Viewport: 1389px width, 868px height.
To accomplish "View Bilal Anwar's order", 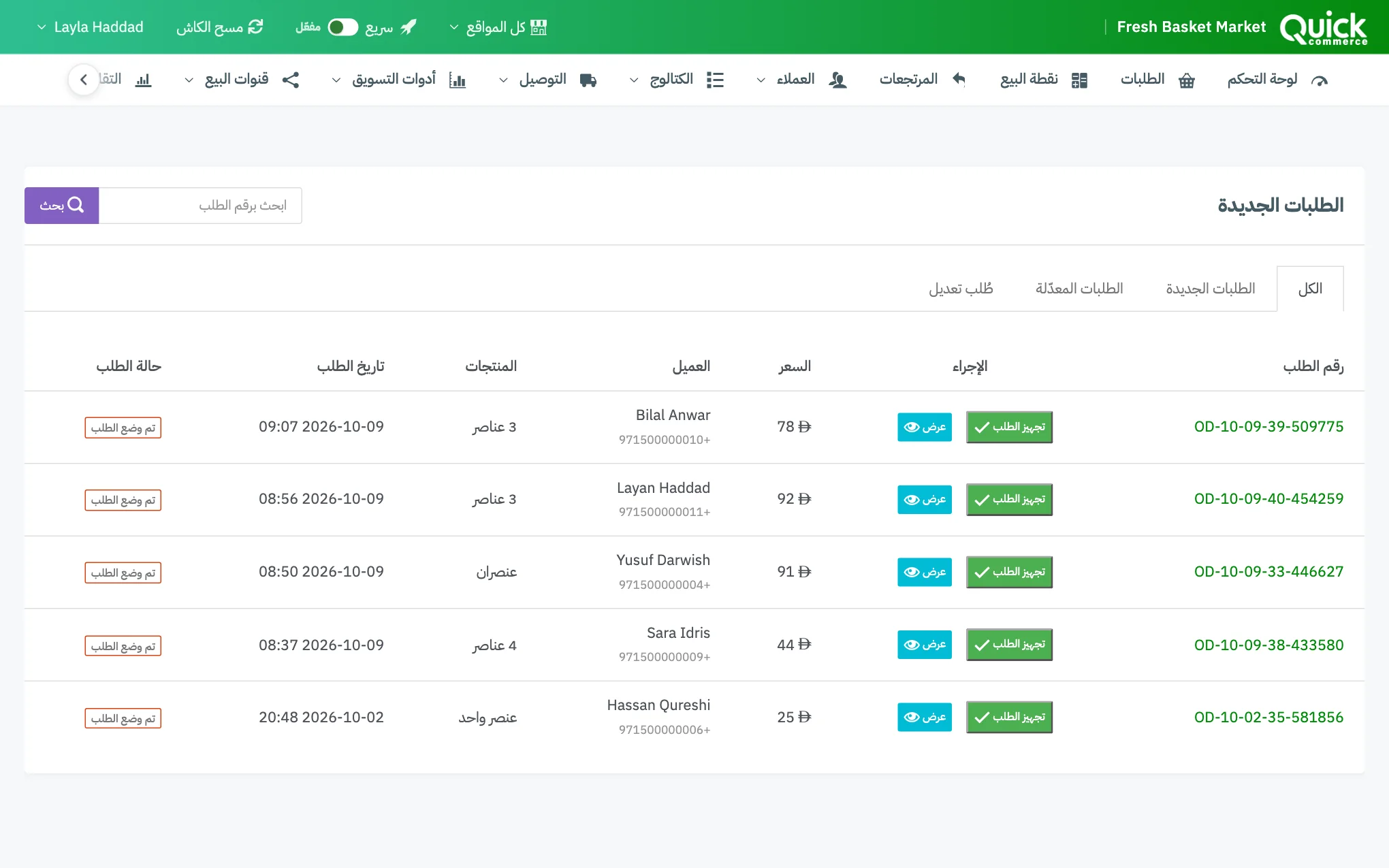I will [925, 427].
